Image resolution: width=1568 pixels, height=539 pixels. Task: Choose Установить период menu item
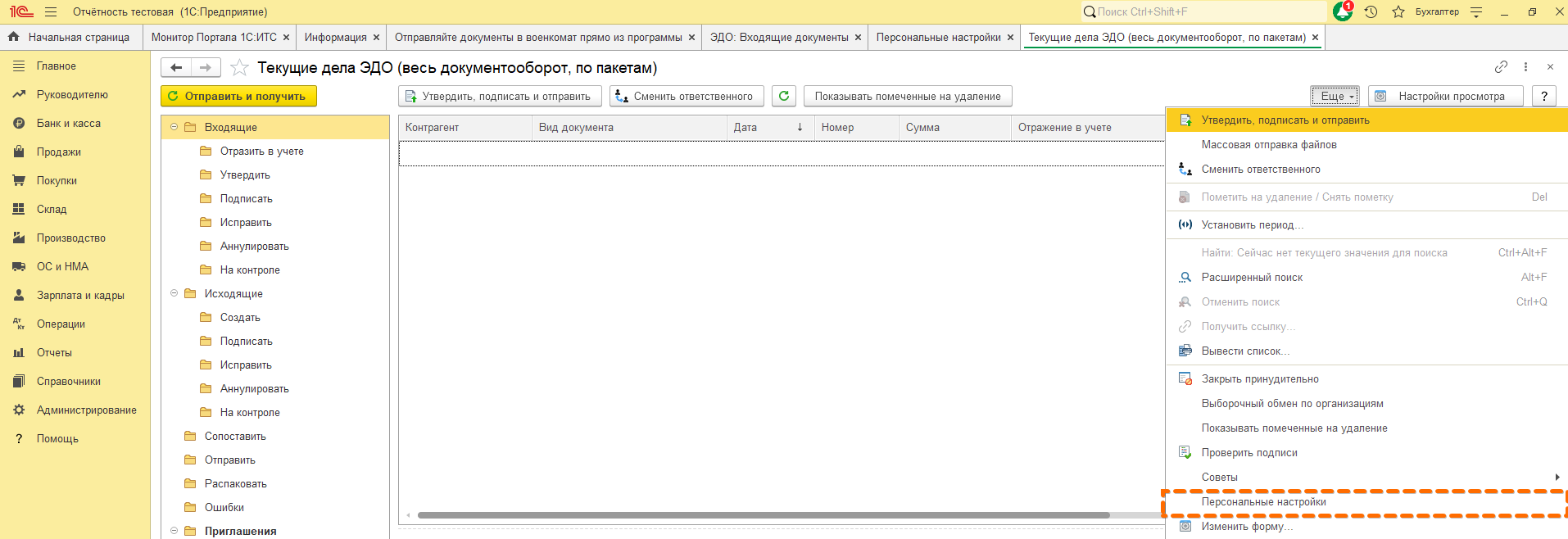1366,224
